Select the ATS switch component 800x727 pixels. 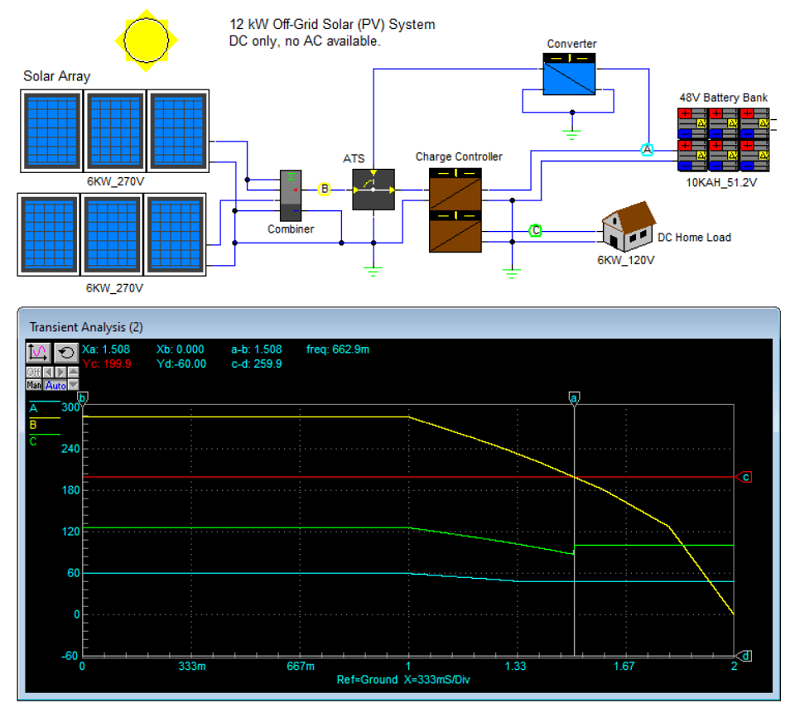[x=372, y=188]
